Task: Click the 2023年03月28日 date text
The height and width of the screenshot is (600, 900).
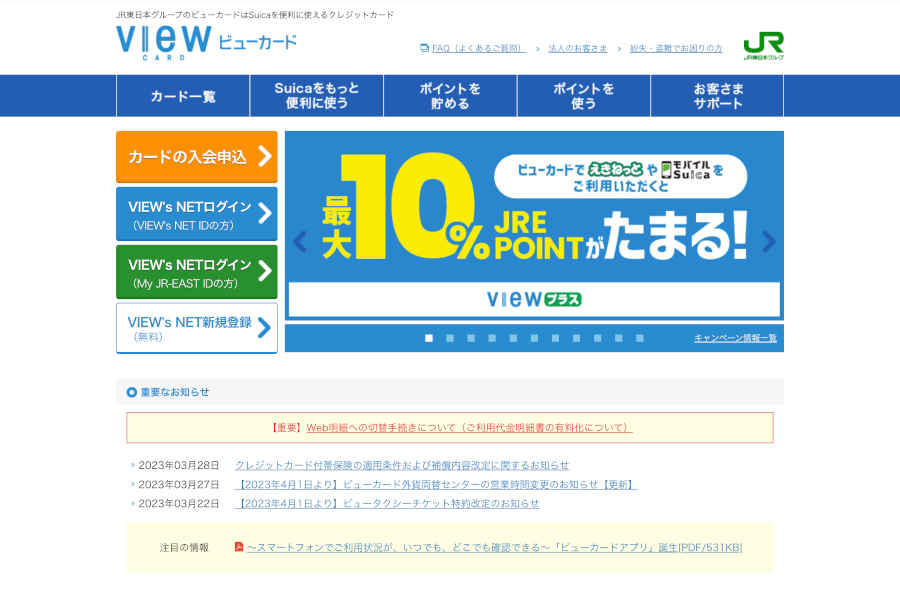Action: point(179,465)
